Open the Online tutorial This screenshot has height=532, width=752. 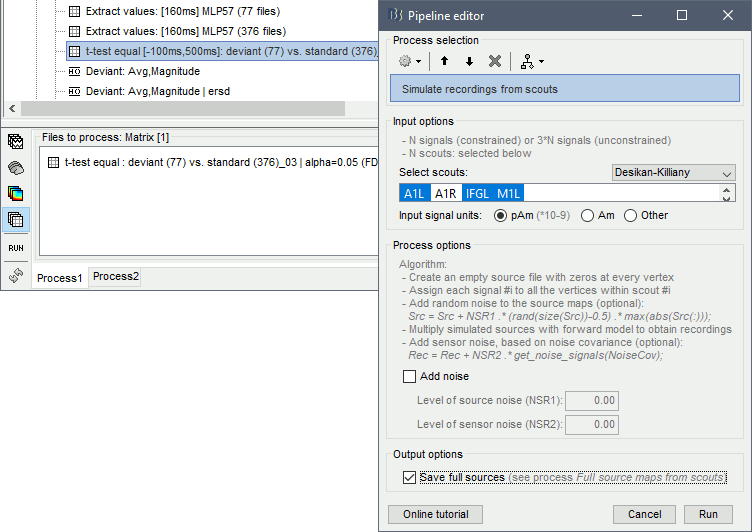(x=435, y=514)
